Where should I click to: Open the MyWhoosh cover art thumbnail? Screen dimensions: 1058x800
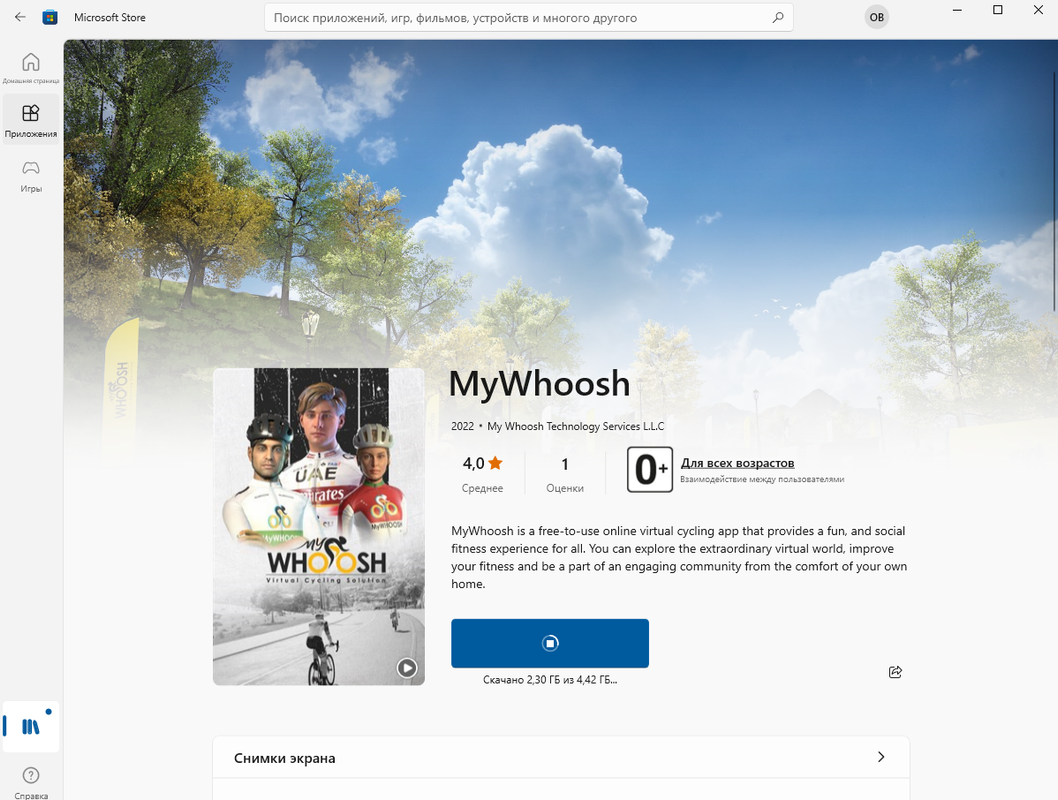click(318, 526)
